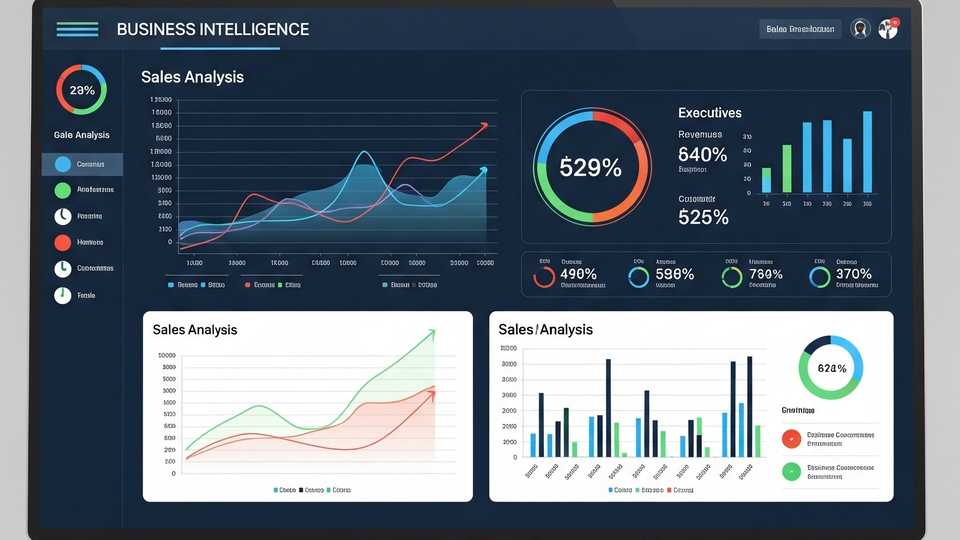960x540 pixels.
Task: Select the Gale Analysis sidebar heading
Action: click(82, 135)
